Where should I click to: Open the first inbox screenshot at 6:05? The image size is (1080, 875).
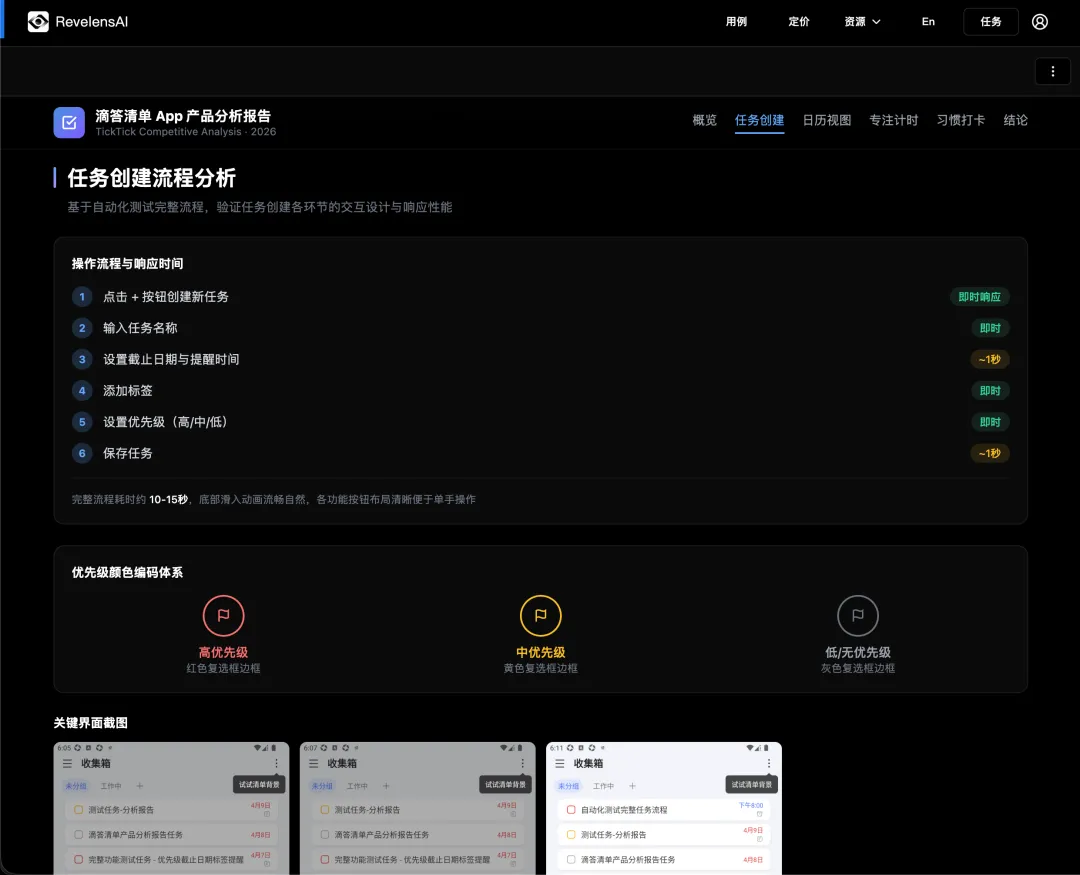172,808
